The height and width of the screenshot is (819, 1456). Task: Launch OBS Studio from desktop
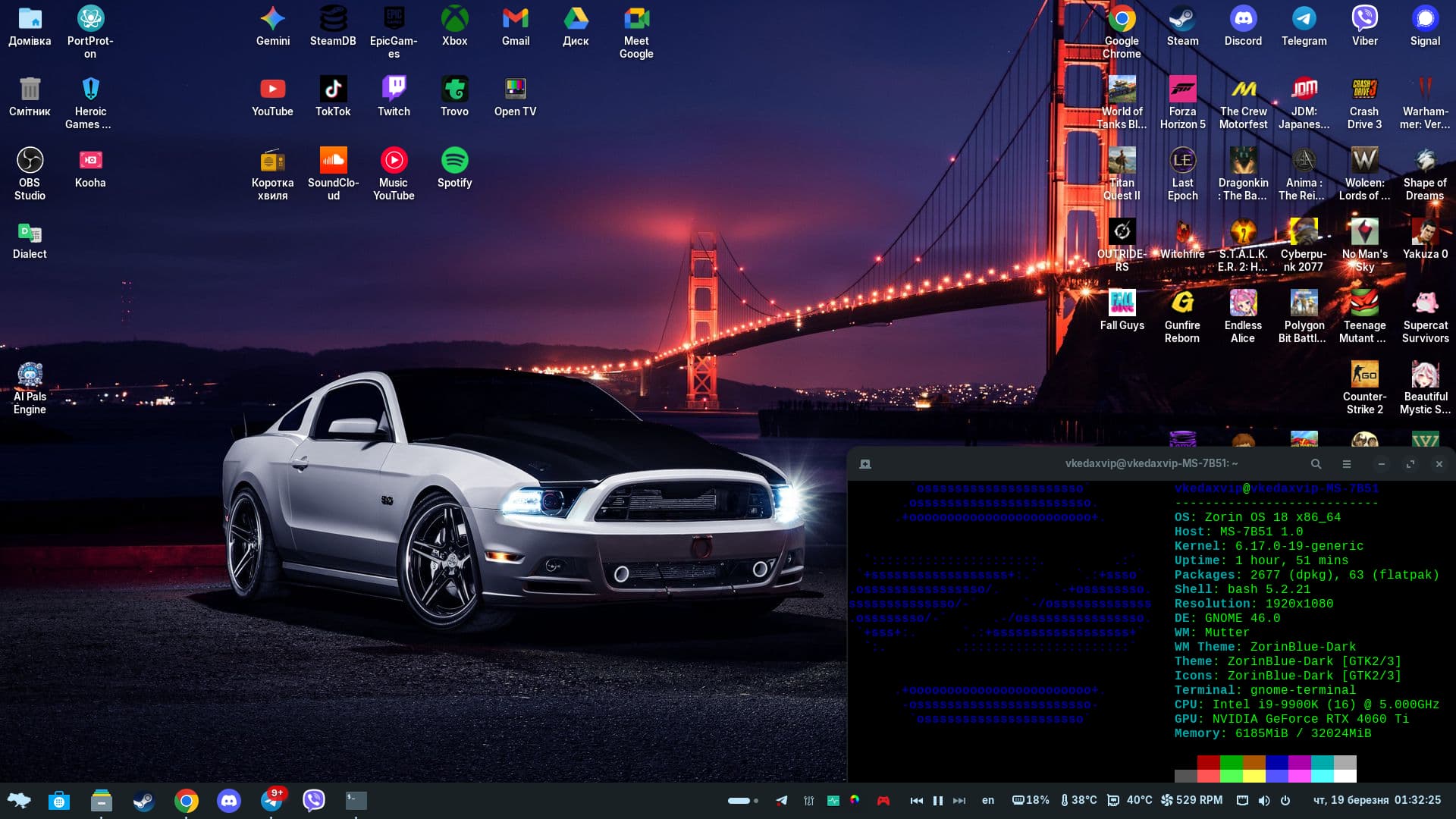point(30,161)
